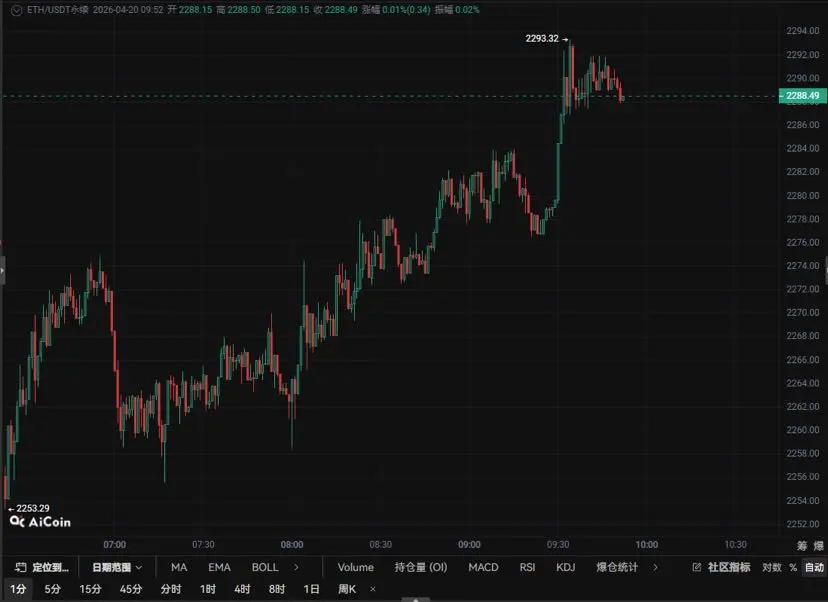Select the 周K timeframe tab
Image resolution: width=828 pixels, height=602 pixels.
point(347,589)
